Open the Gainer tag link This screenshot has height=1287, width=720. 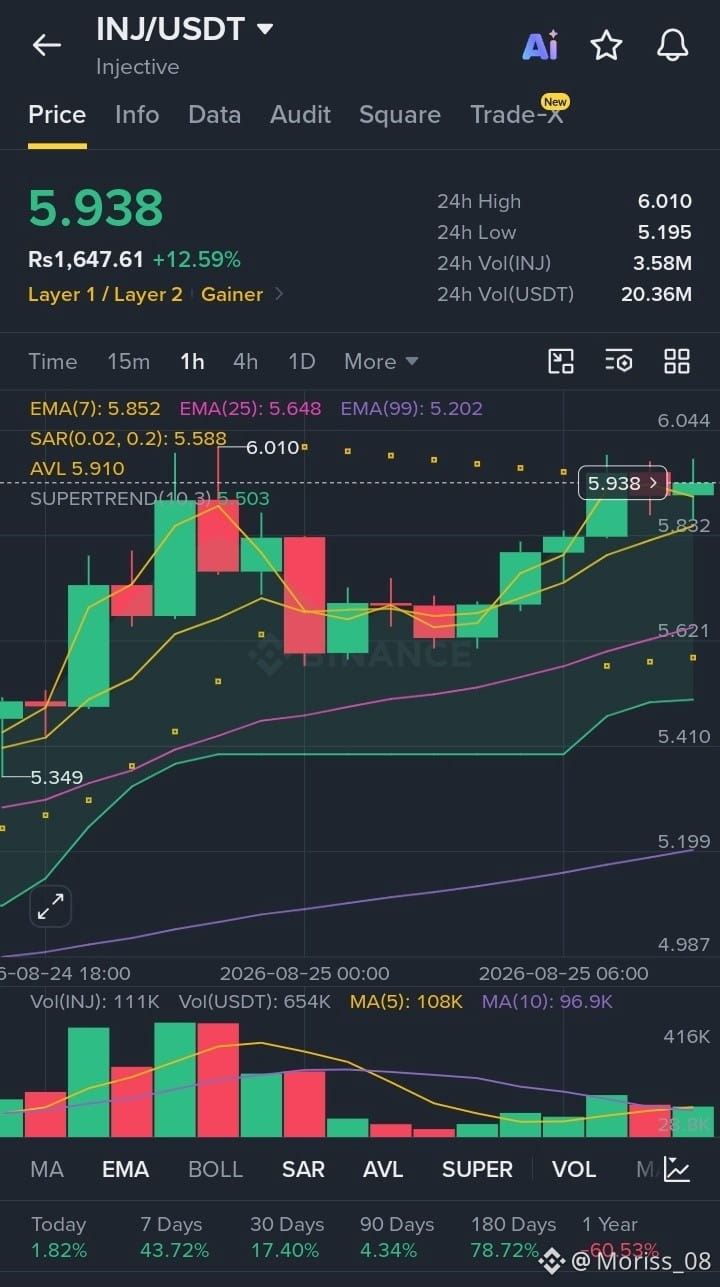point(232,294)
